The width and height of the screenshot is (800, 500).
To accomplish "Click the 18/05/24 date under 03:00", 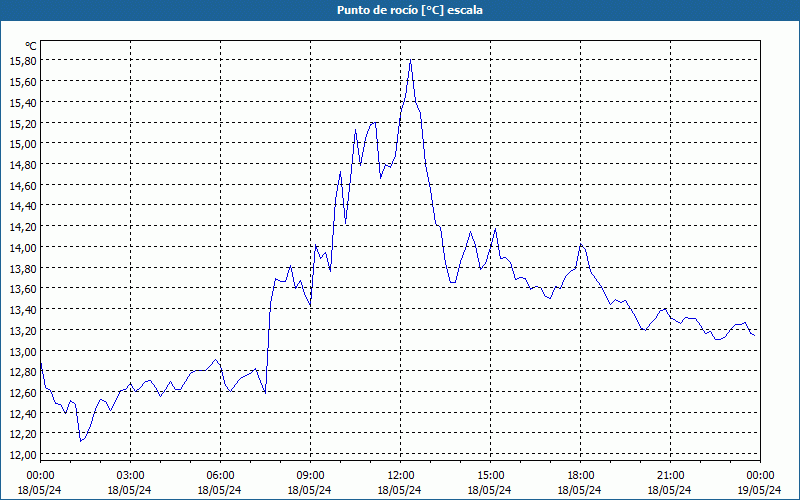I will tap(130, 490).
